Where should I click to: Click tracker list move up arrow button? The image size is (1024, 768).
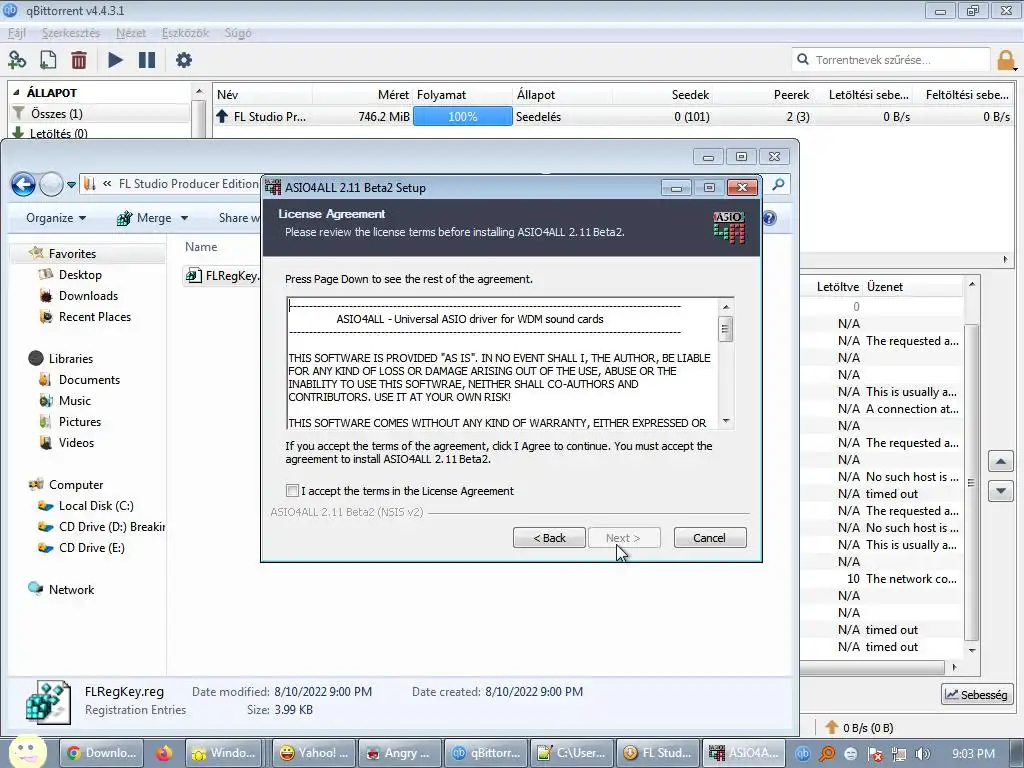[x=1000, y=462]
